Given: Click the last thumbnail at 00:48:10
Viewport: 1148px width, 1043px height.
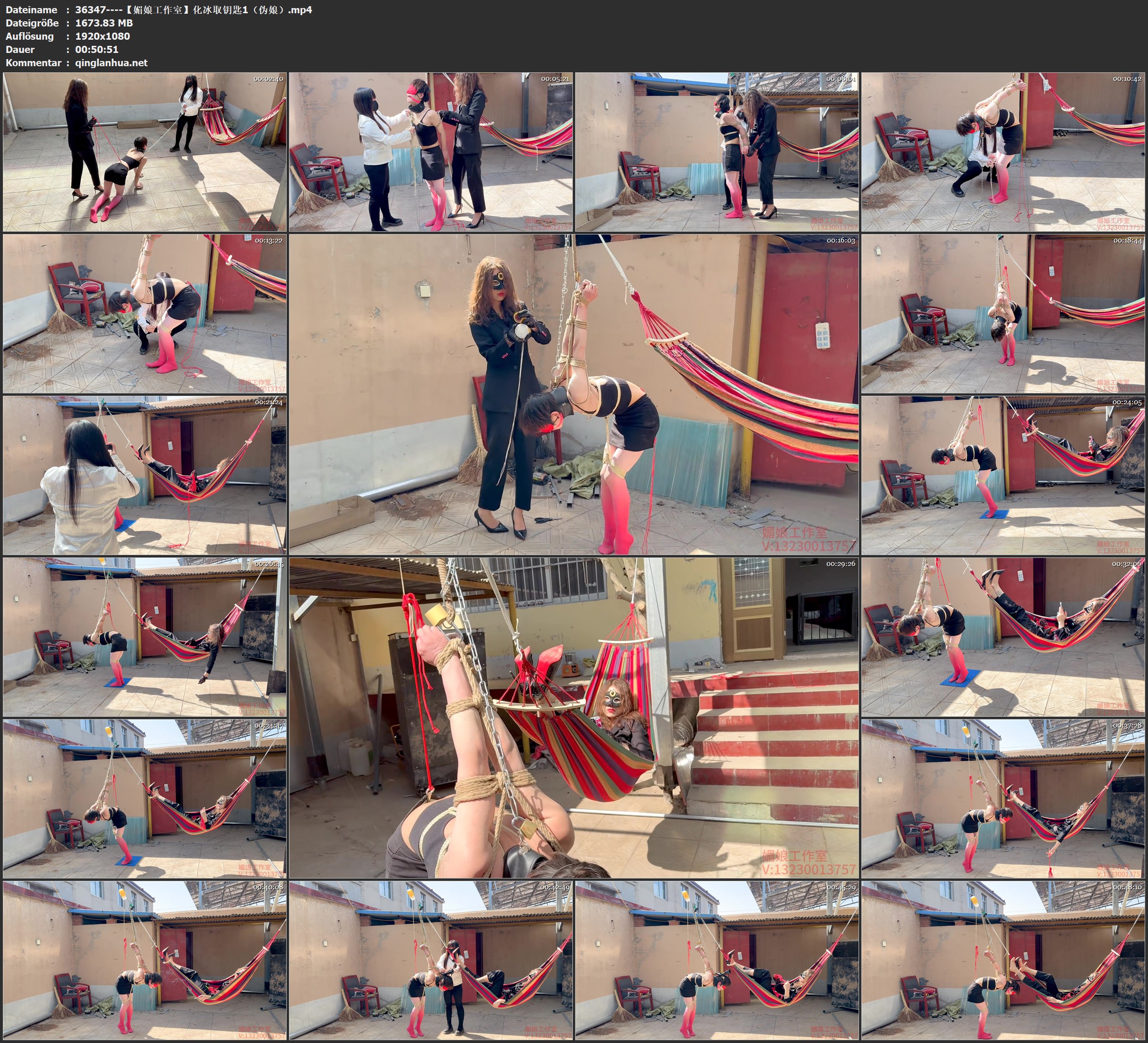Looking at the screenshot, I should (x=1003, y=960).
